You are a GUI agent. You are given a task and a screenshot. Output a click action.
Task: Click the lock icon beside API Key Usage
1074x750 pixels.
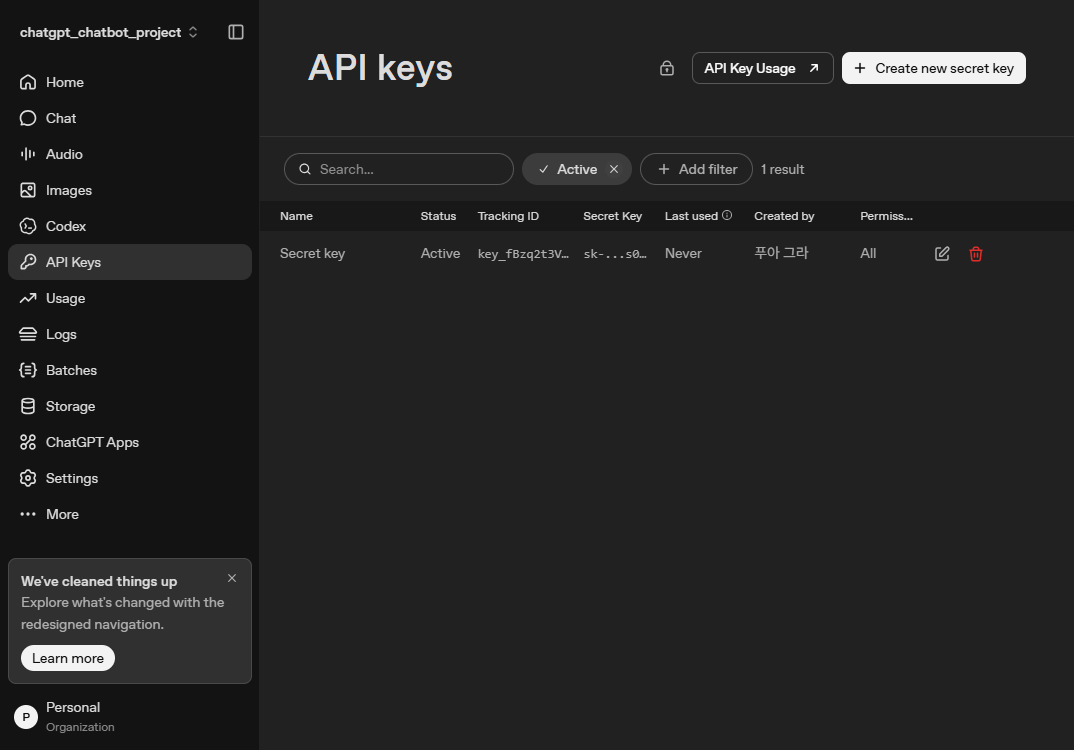666,68
